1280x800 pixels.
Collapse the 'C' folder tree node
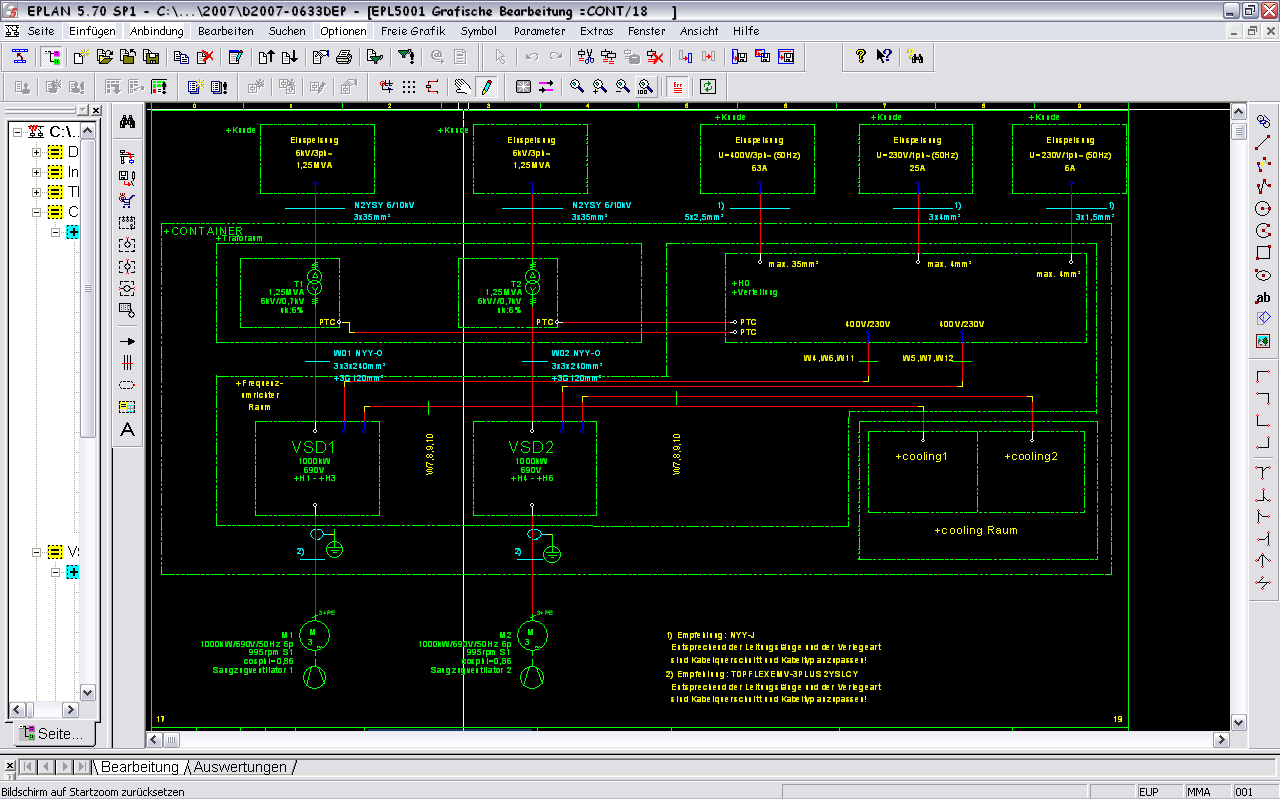click(37, 212)
